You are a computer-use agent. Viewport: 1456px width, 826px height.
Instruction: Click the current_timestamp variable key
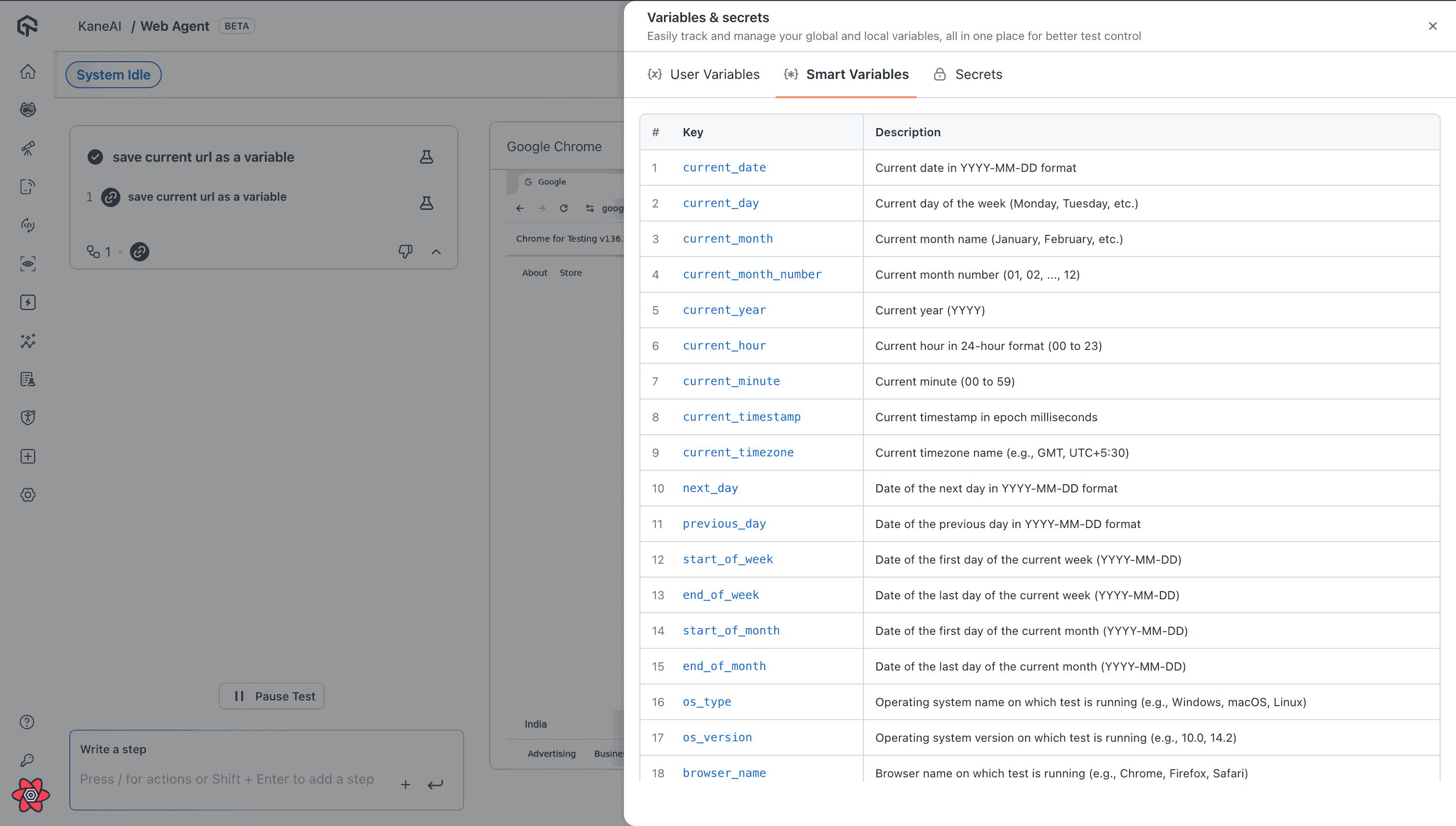[x=741, y=417]
